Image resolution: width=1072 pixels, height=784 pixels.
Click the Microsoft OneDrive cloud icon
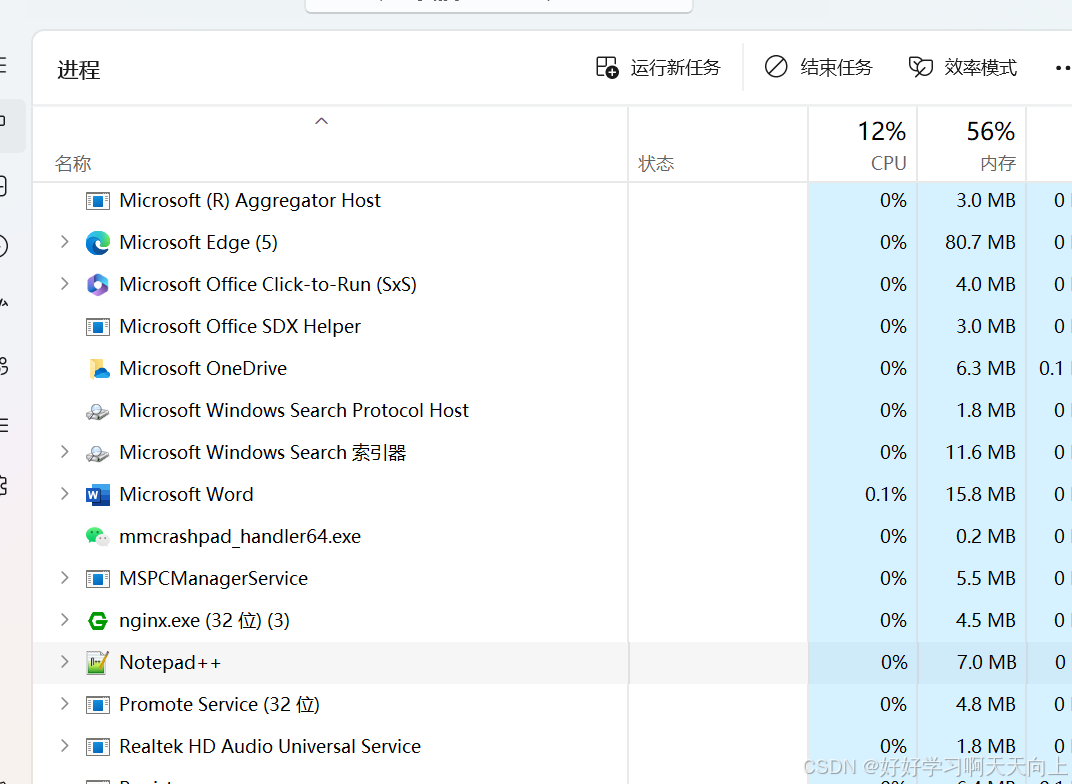99,368
